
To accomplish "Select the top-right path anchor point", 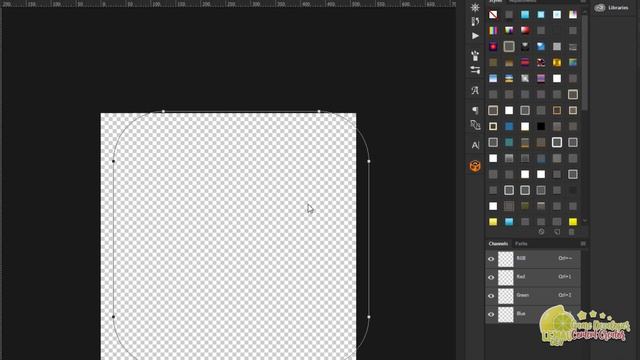I will (x=319, y=111).
